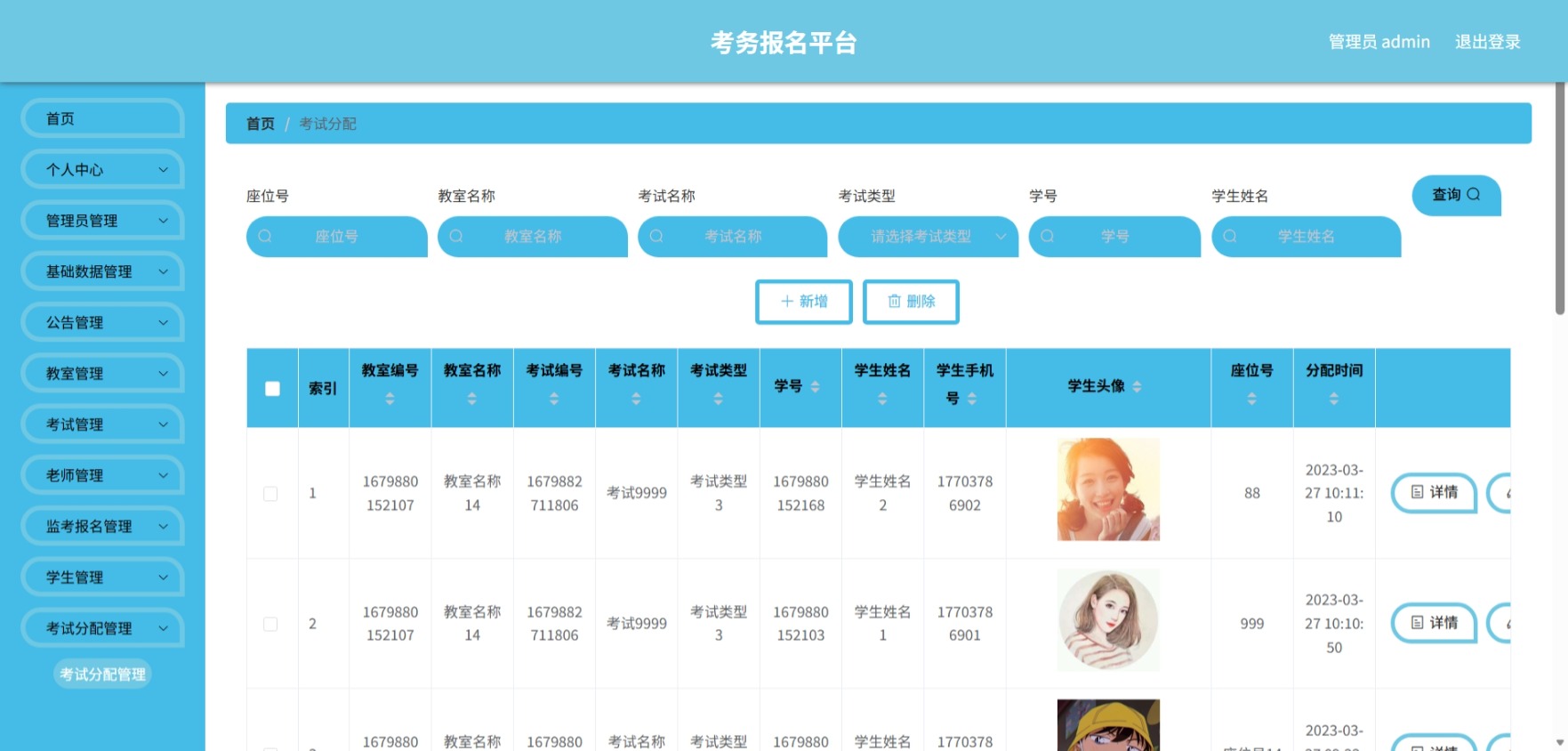
Task: Sort table by 考试编号 column arrows
Action: click(x=554, y=400)
